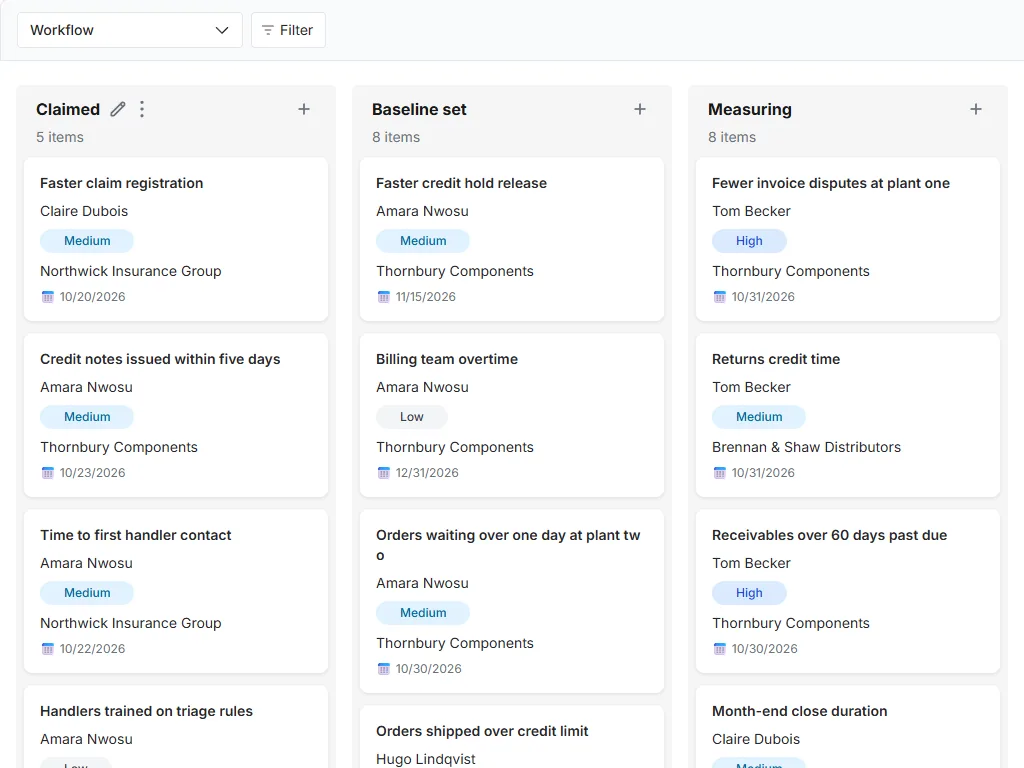Open the Month-end close duration card
The height and width of the screenshot is (768, 1024).
tap(848, 727)
